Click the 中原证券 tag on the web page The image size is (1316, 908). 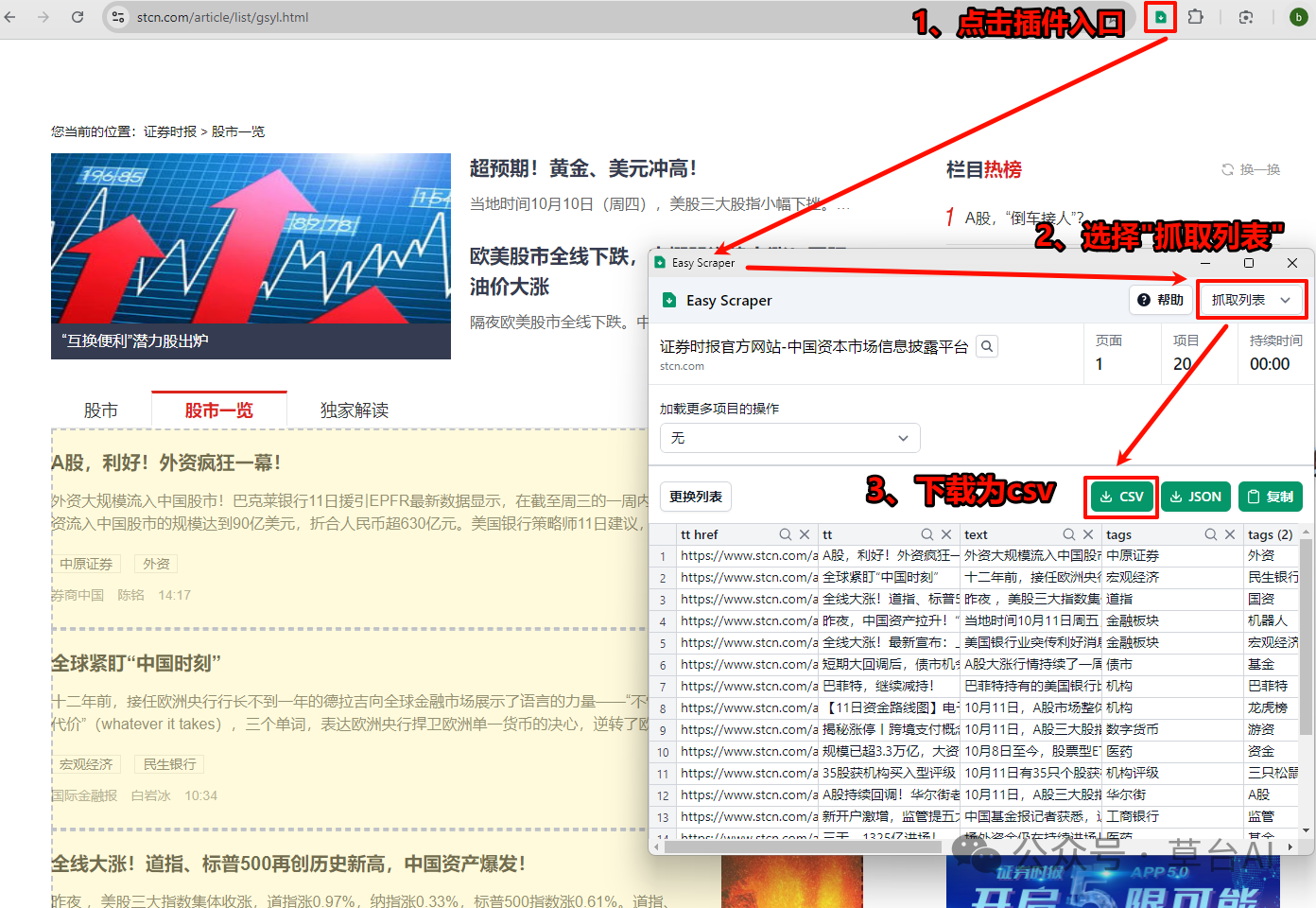86,564
